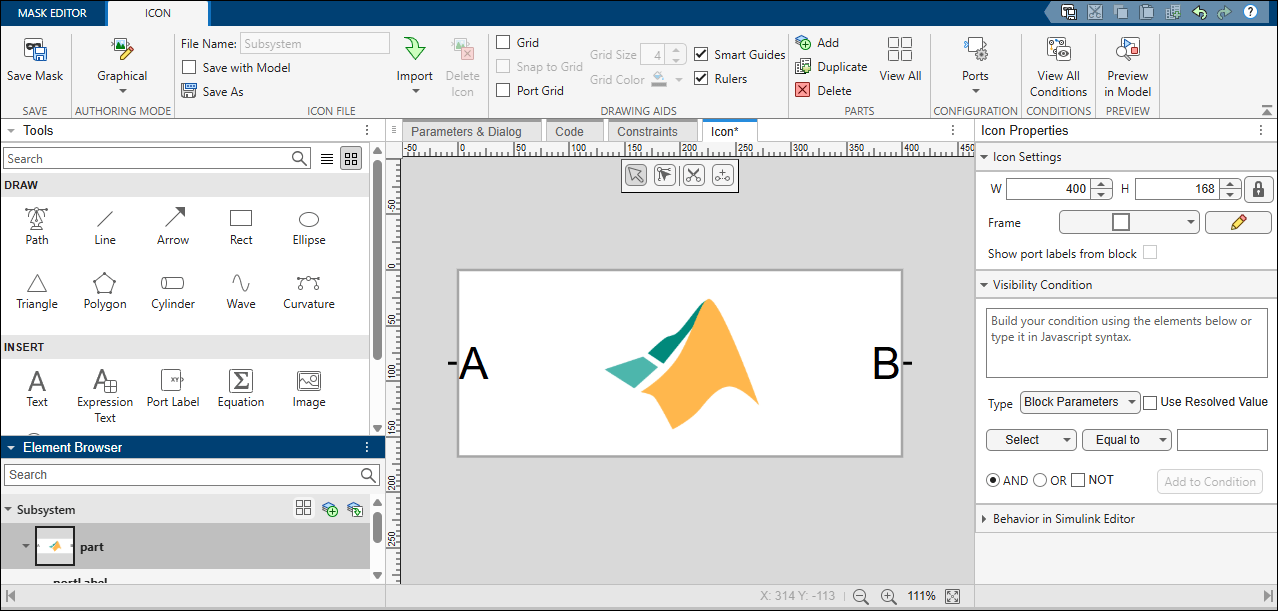Open the Select parameter dropdown

coord(1031,440)
